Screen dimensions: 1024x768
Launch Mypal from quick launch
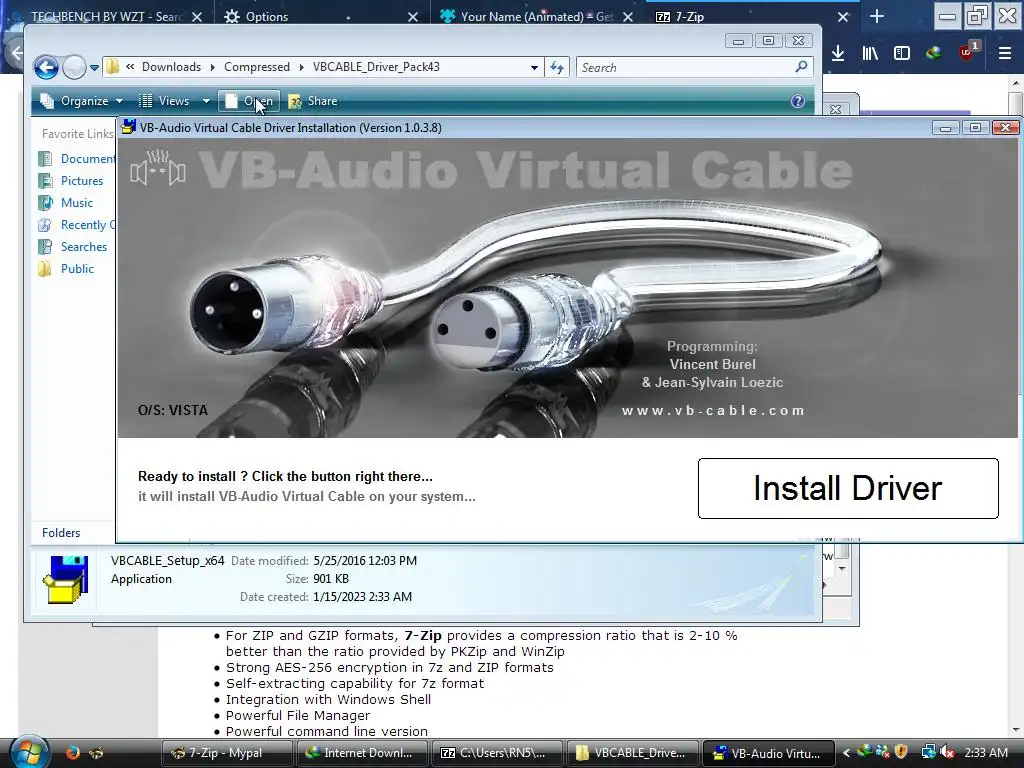96,752
